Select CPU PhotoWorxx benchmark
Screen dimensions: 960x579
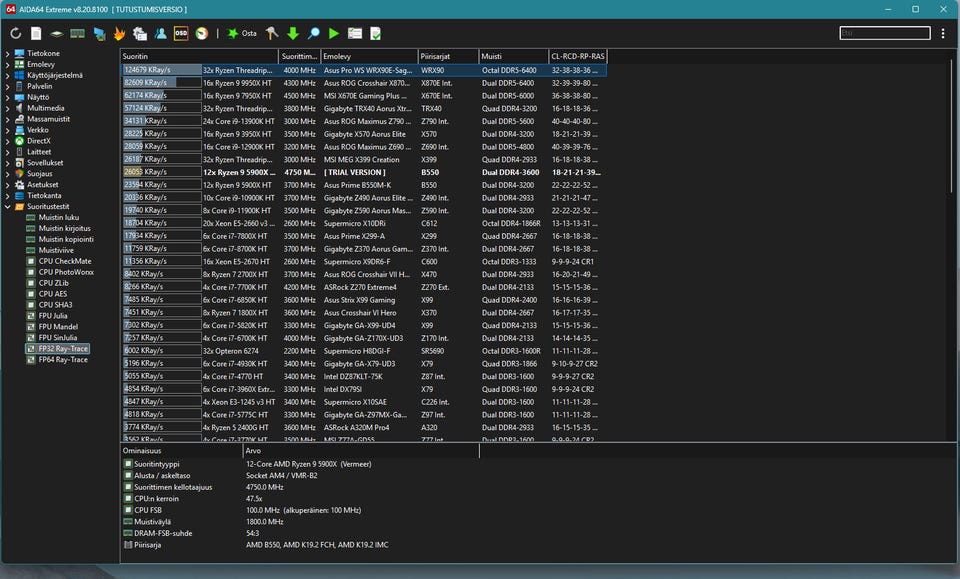coord(64,271)
